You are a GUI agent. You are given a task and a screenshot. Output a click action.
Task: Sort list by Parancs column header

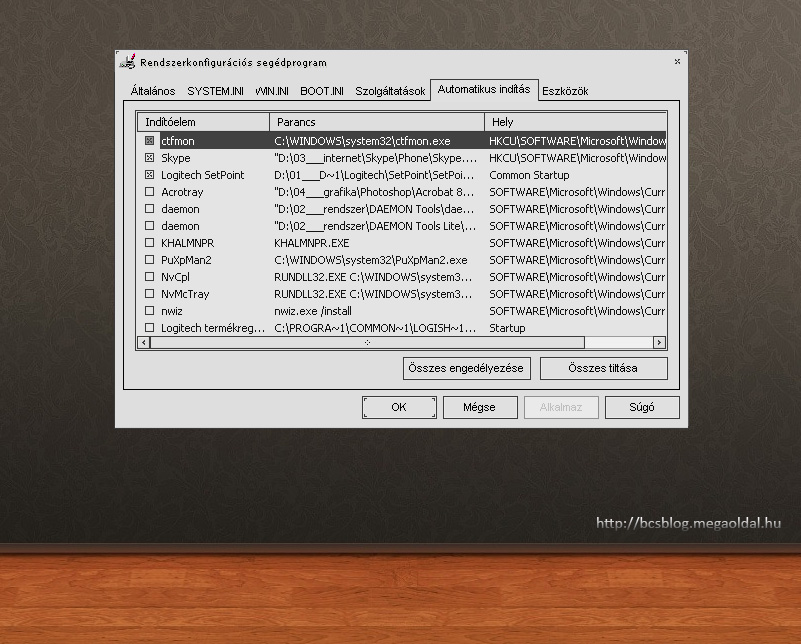click(376, 122)
